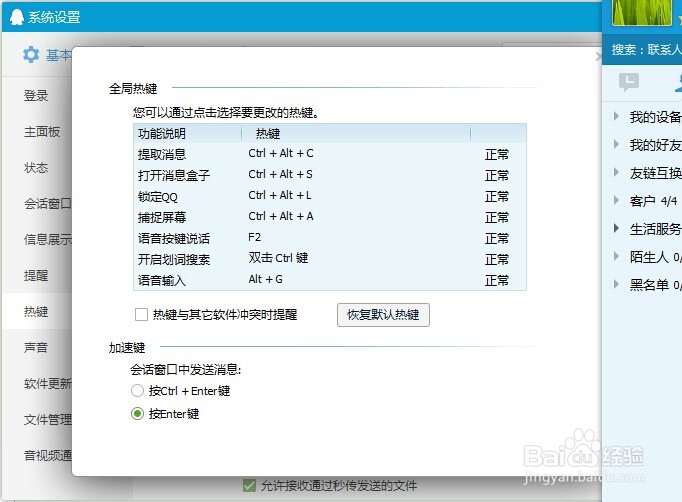The height and width of the screenshot is (502, 682).
Task: Select 打开消息盒子 hotkey row
Action: [330, 175]
